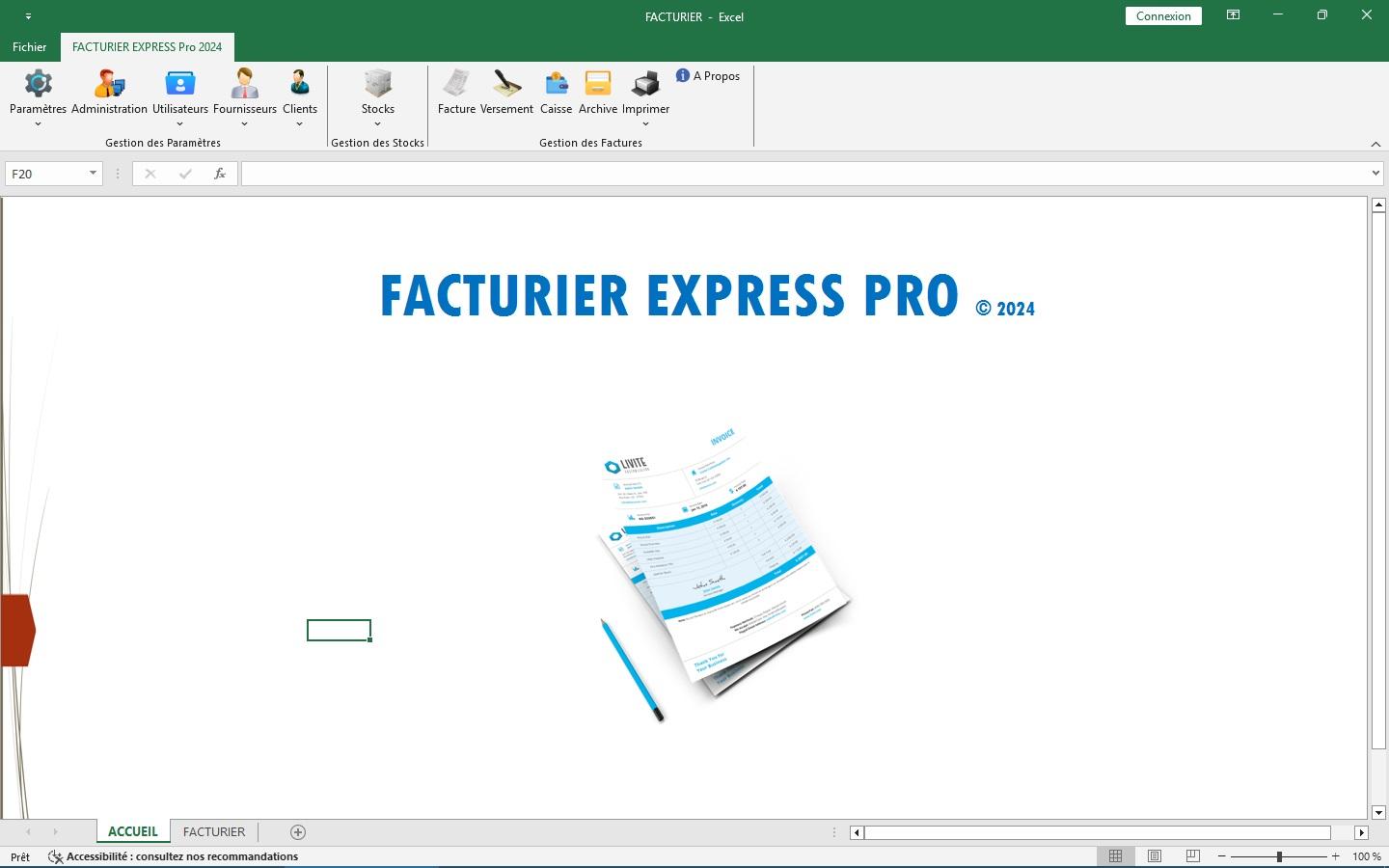The image size is (1389, 868).
Task: Click the 100 % zoom level
Action: click(1366, 856)
